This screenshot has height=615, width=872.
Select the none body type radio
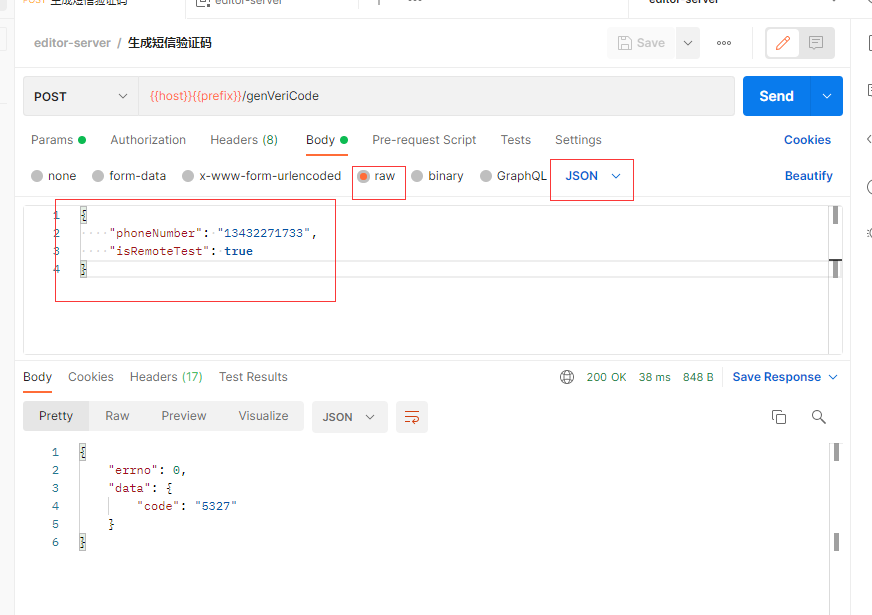click(x=37, y=176)
